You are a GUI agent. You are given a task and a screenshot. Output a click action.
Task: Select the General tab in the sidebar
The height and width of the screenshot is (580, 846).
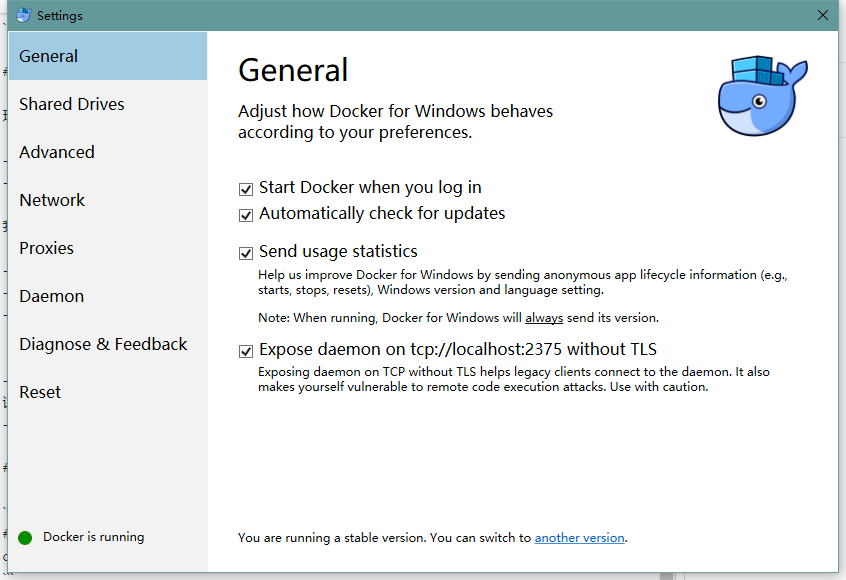pos(48,57)
